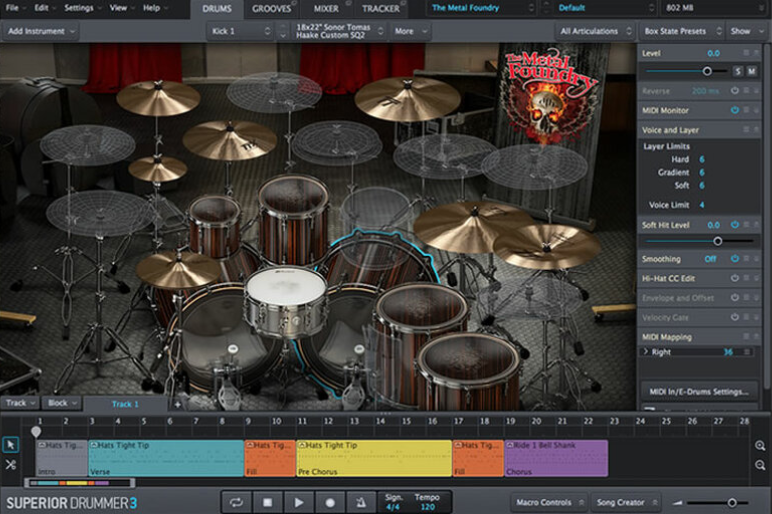This screenshot has width=772, height=514.
Task: Select the teal Verse song block
Action: (166, 458)
